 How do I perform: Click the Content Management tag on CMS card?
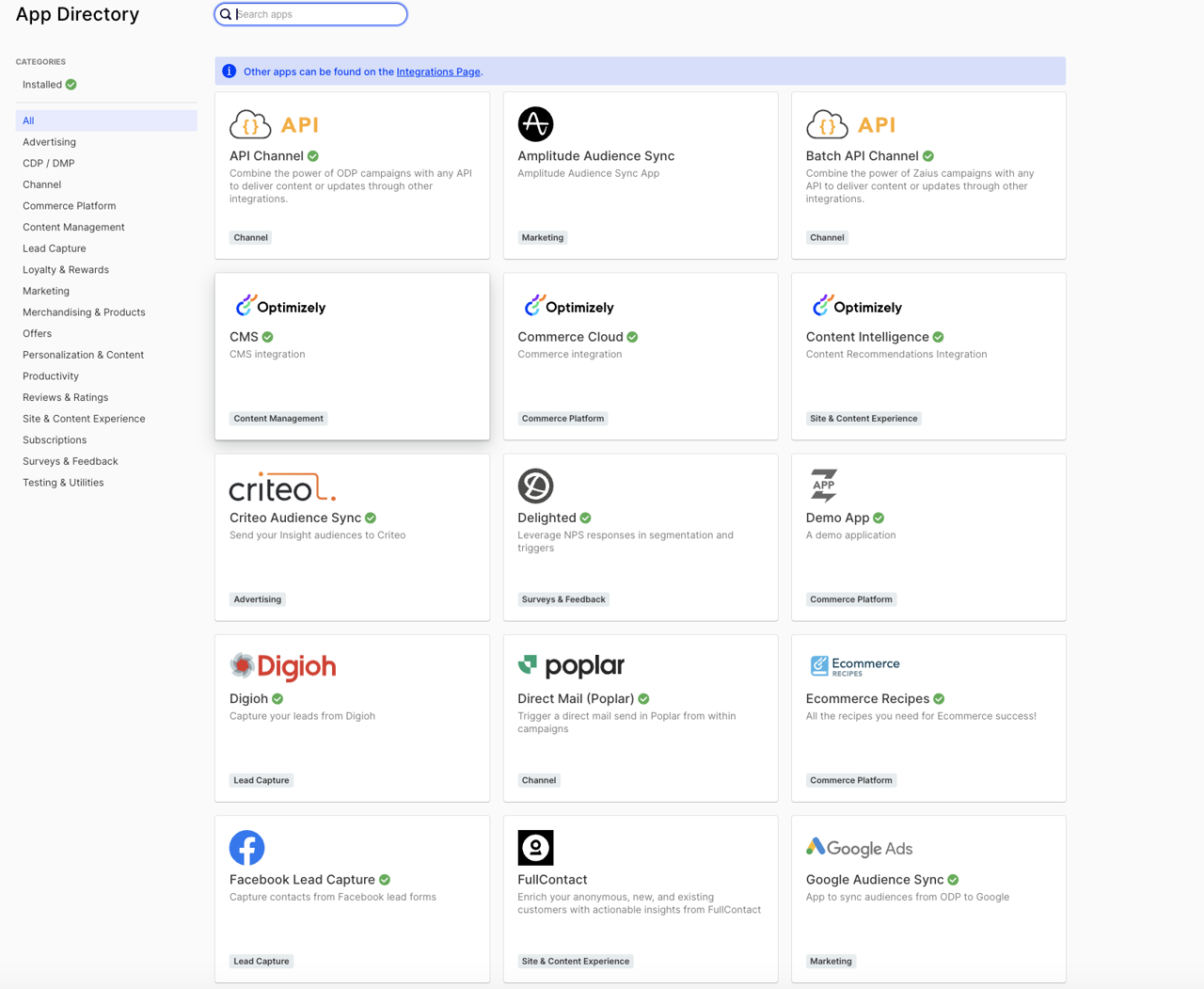(x=278, y=419)
